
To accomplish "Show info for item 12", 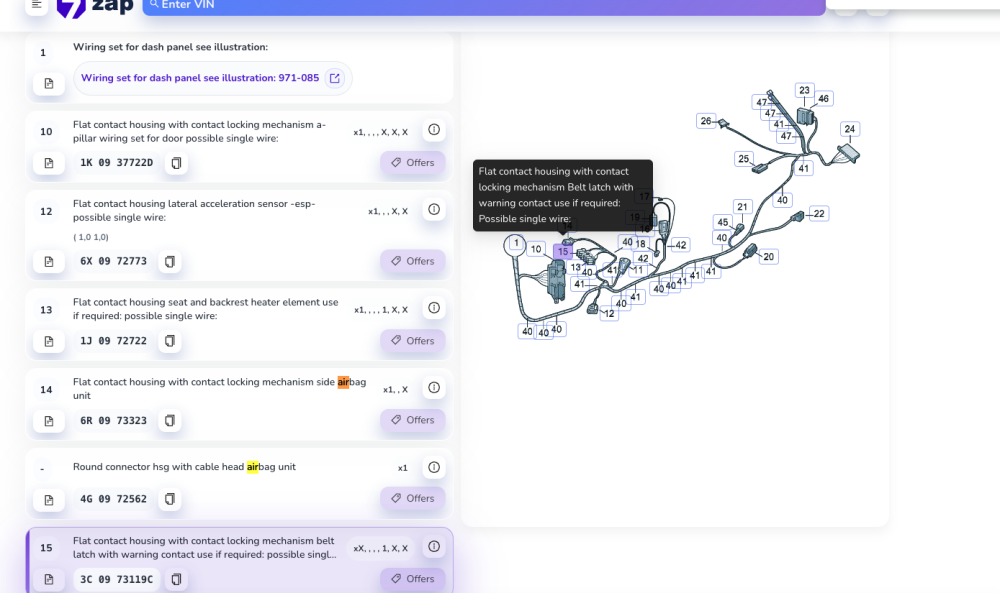I will coord(434,209).
